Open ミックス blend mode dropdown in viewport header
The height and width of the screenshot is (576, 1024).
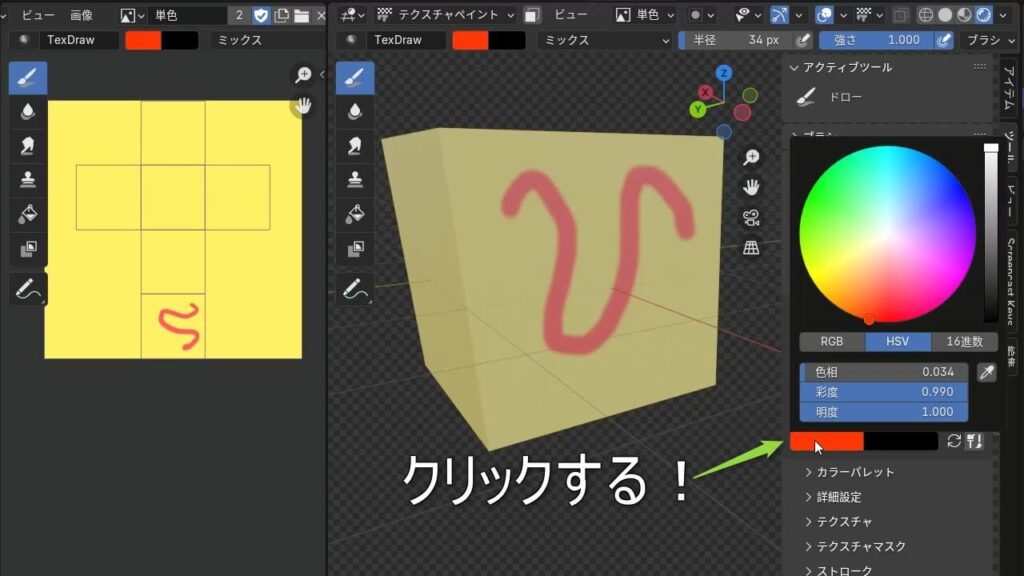pyautogui.click(x=605, y=40)
